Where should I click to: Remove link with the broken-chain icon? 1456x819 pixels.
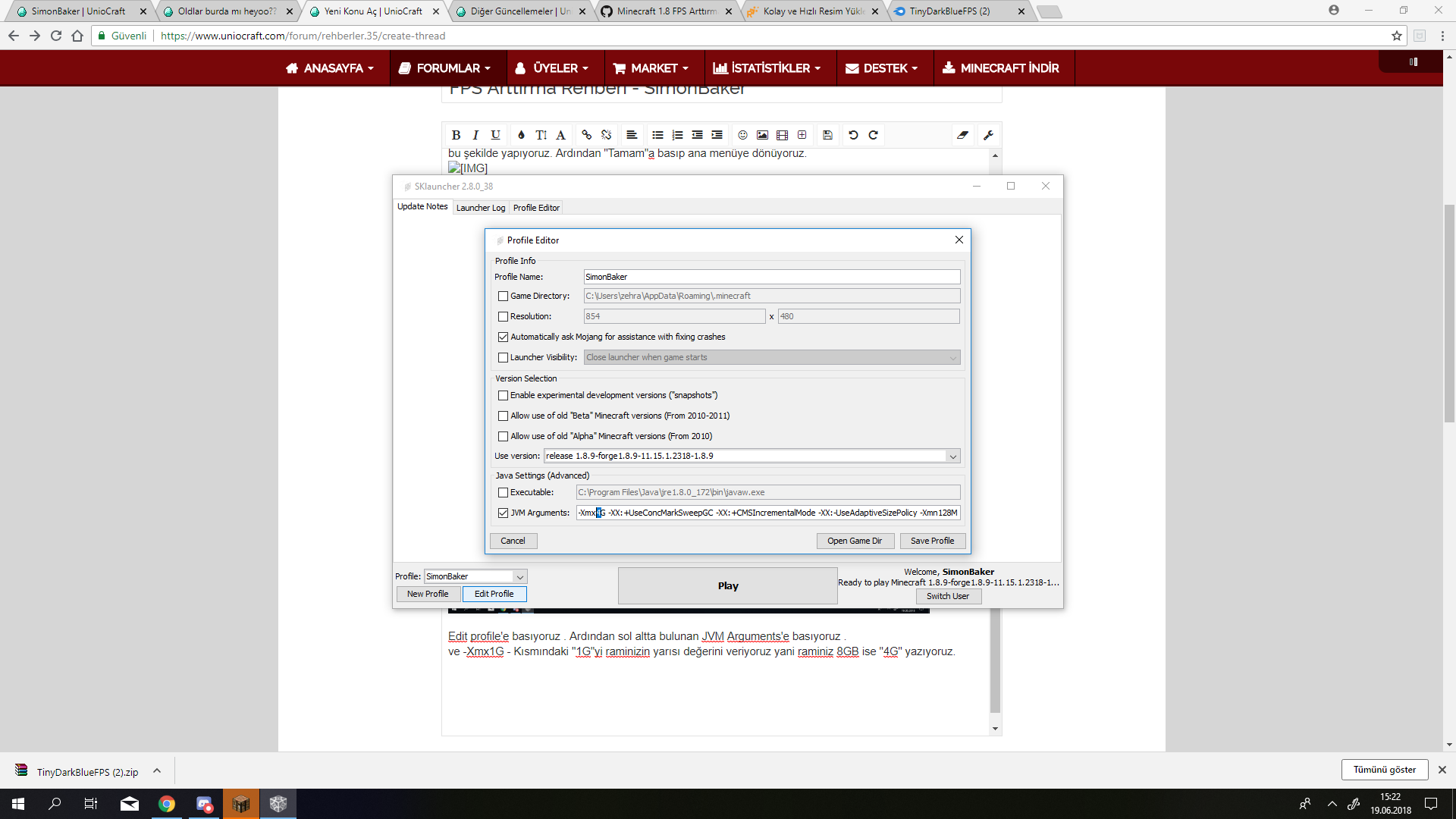coord(606,135)
